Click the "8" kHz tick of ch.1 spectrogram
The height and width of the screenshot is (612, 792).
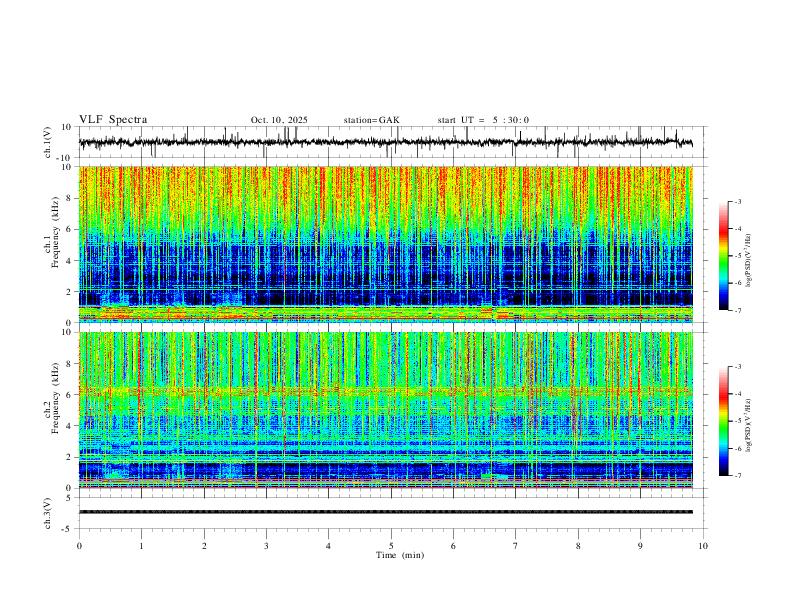69,198
